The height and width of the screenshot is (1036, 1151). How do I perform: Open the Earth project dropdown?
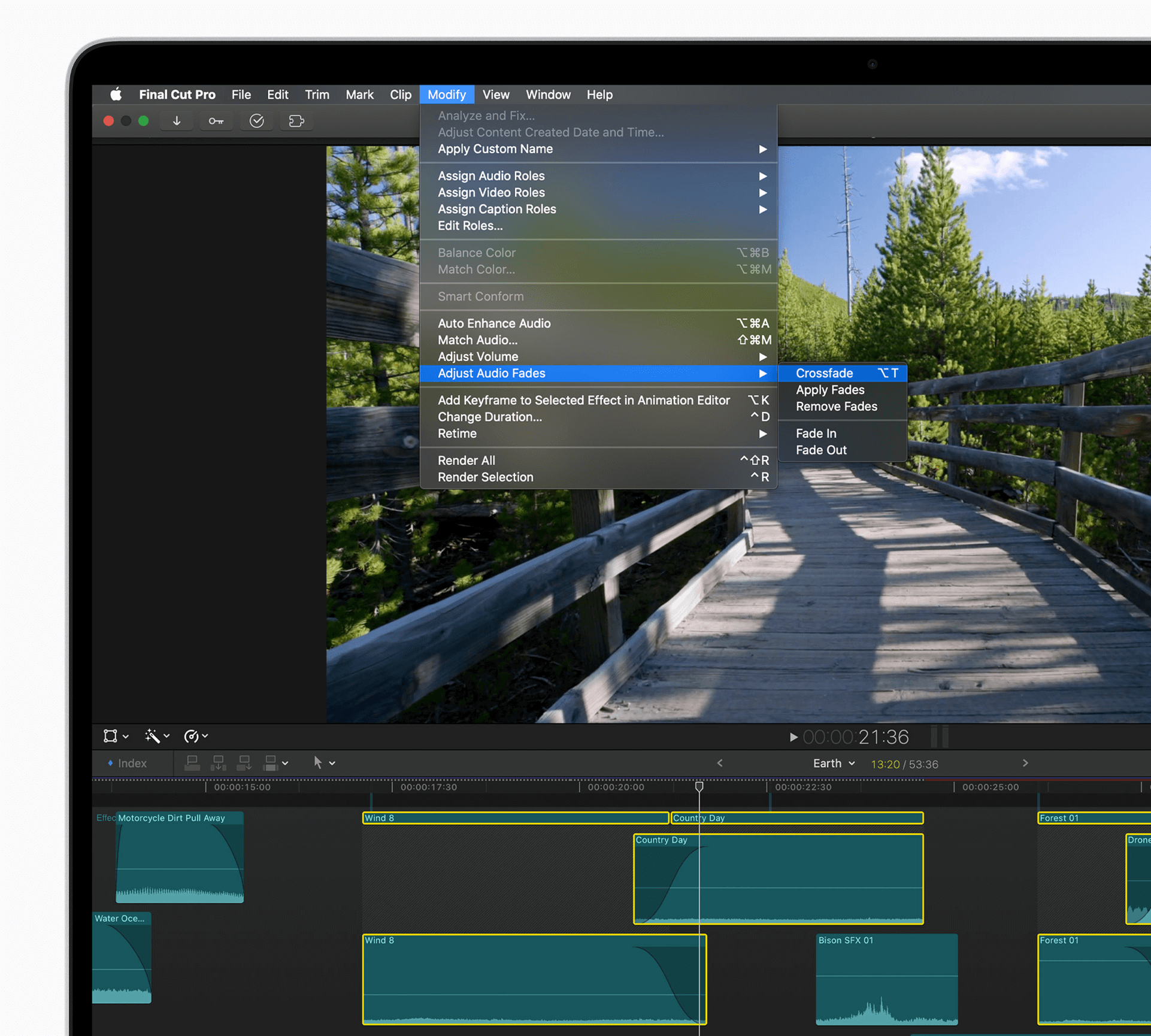click(x=834, y=764)
